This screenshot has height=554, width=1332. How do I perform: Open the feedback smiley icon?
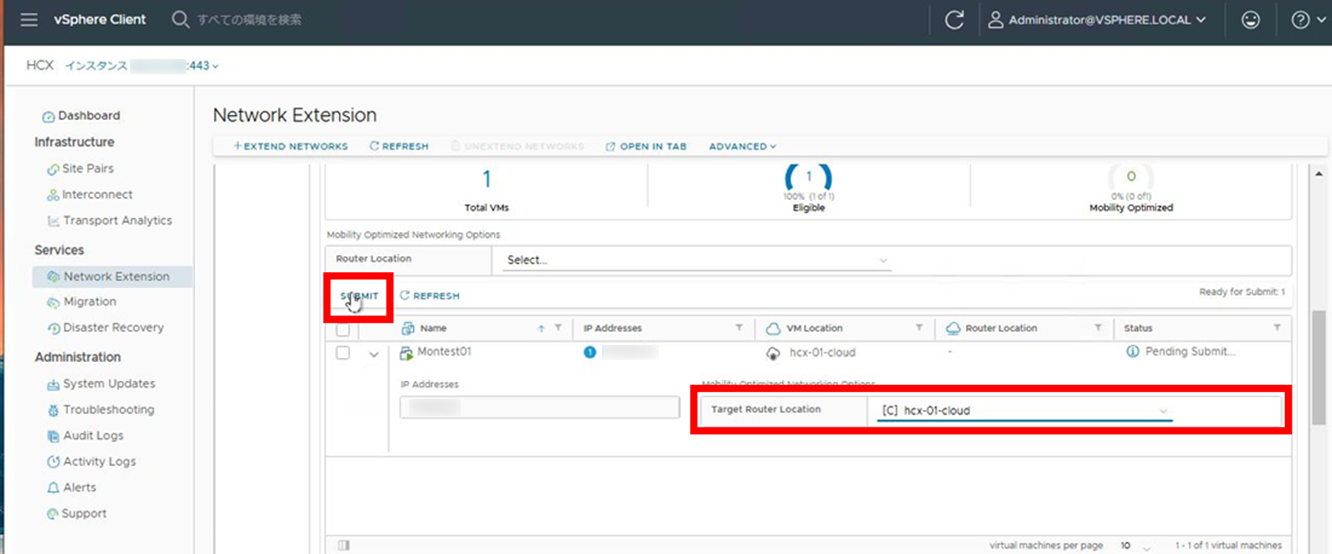pyautogui.click(x=1250, y=20)
